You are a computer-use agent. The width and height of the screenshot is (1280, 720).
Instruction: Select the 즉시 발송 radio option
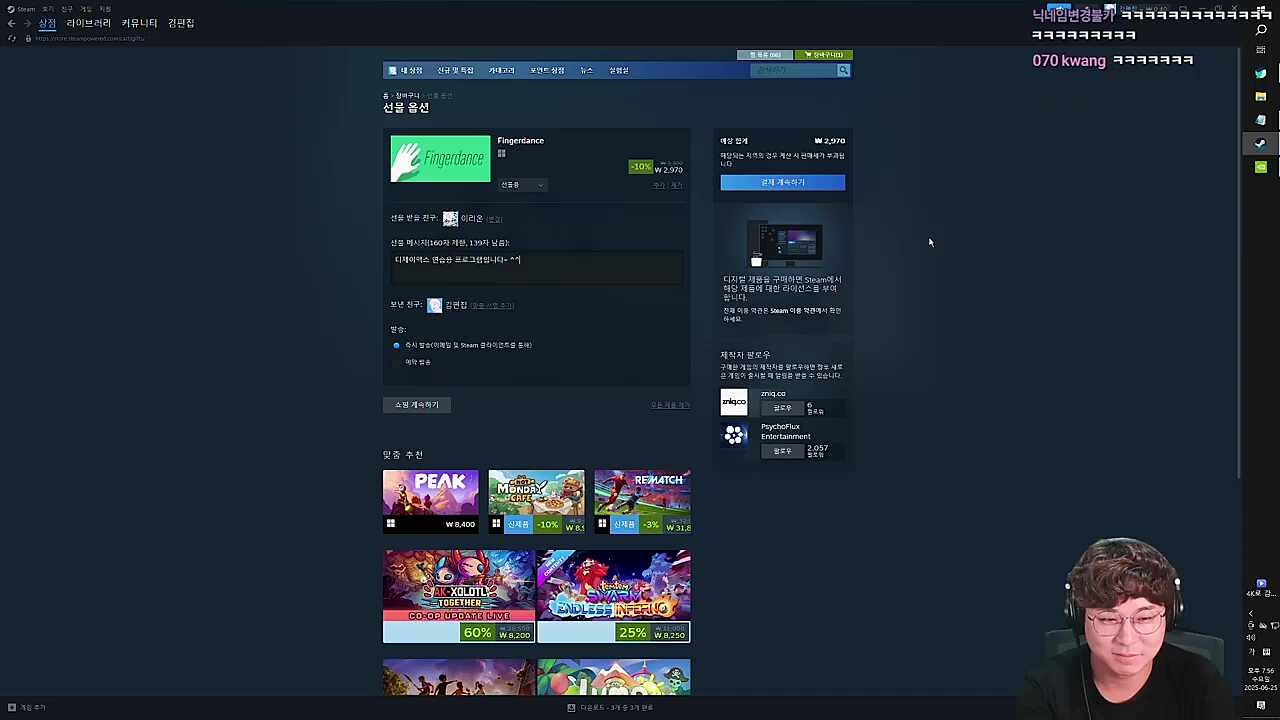(x=396, y=345)
